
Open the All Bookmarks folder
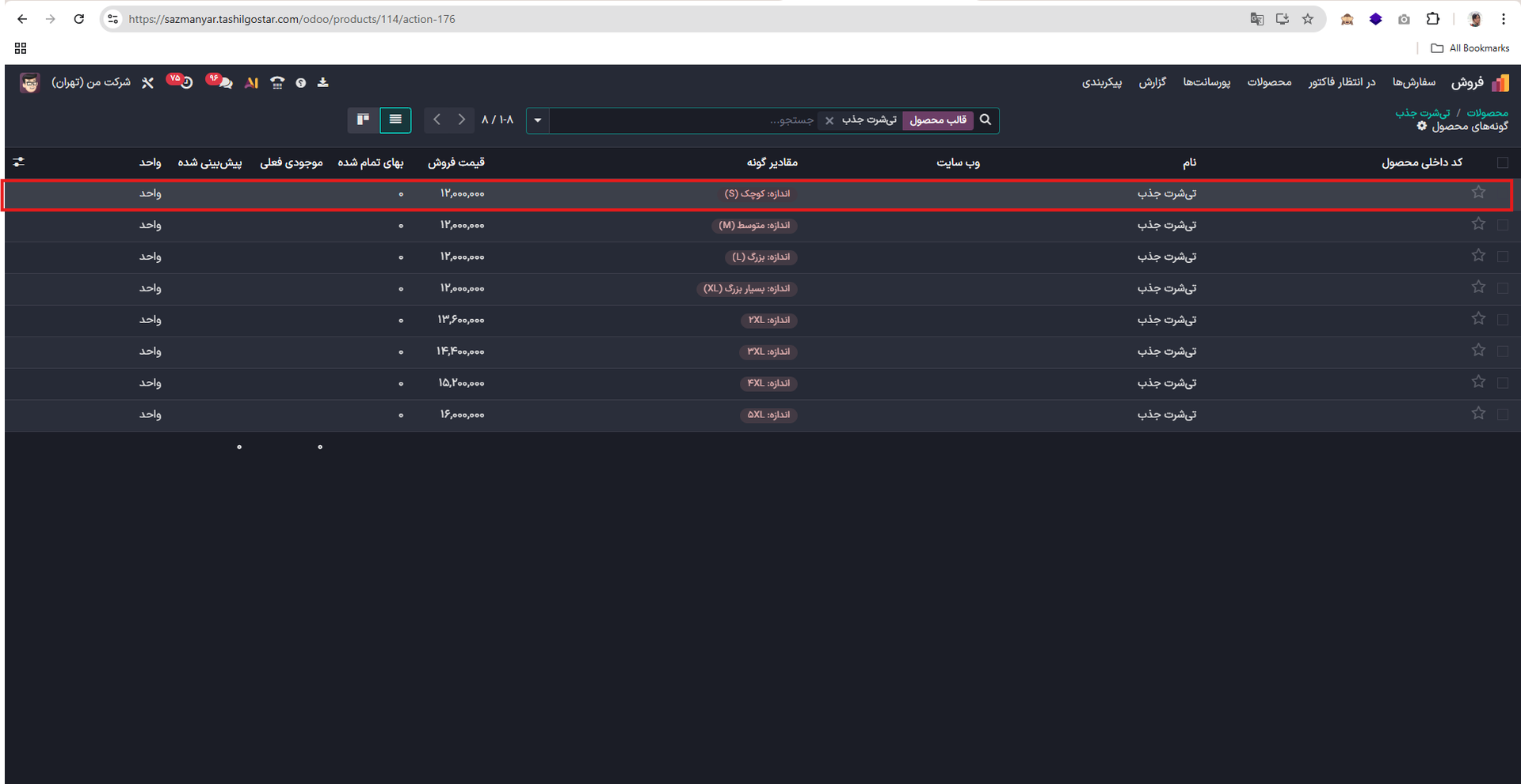coord(1470,48)
